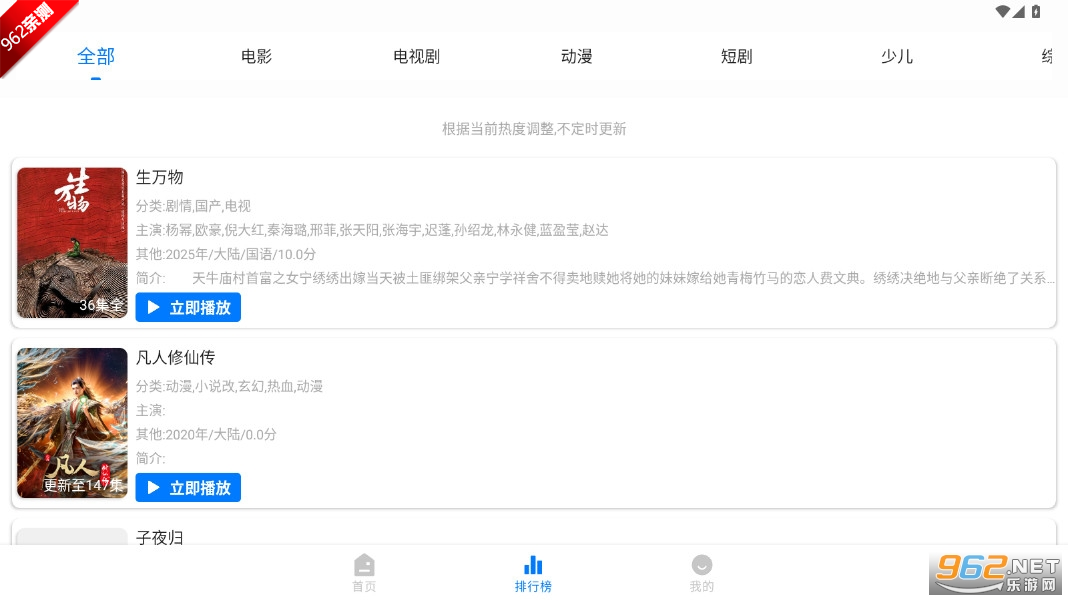Screen dimensions: 1068x601
Task: Click 其他:2025年/大陆/国语/10.0分 text
Action: click(x=226, y=254)
